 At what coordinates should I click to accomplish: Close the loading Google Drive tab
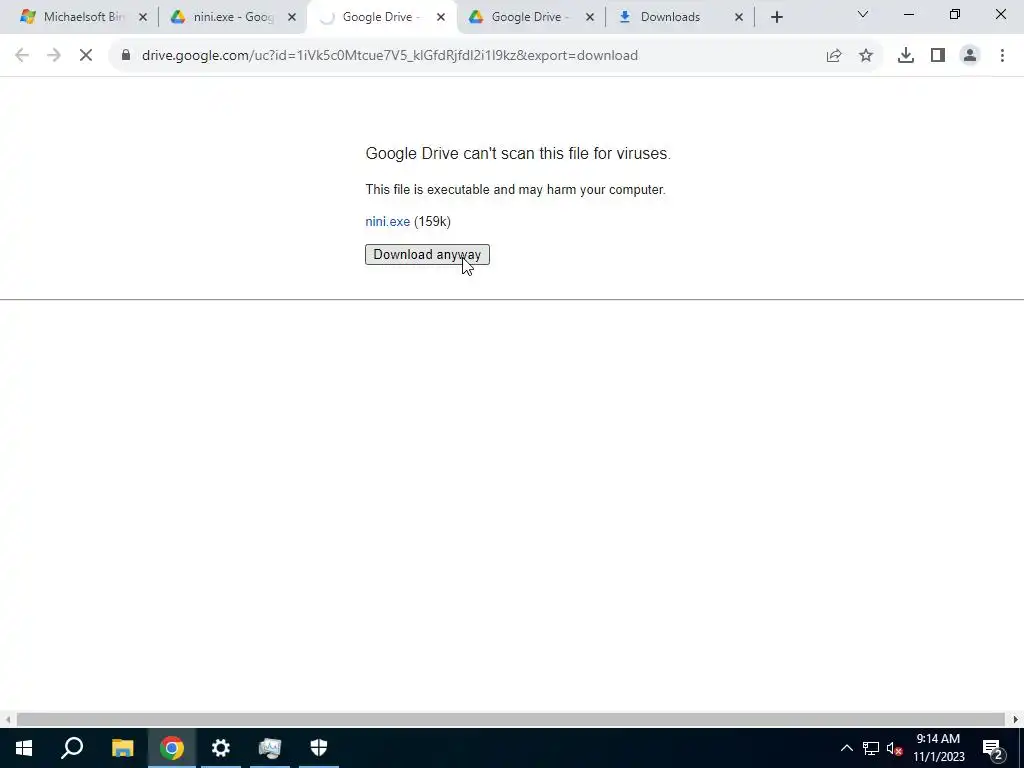[441, 17]
